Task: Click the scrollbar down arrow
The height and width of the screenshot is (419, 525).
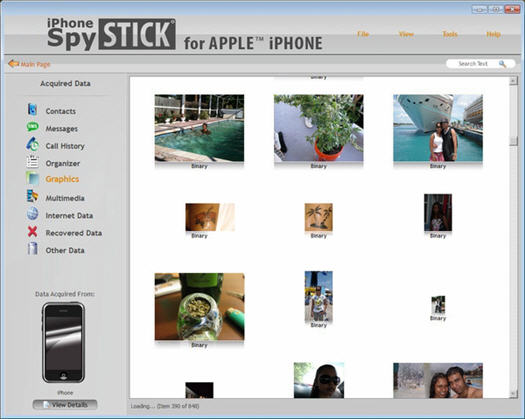Action: click(x=513, y=395)
